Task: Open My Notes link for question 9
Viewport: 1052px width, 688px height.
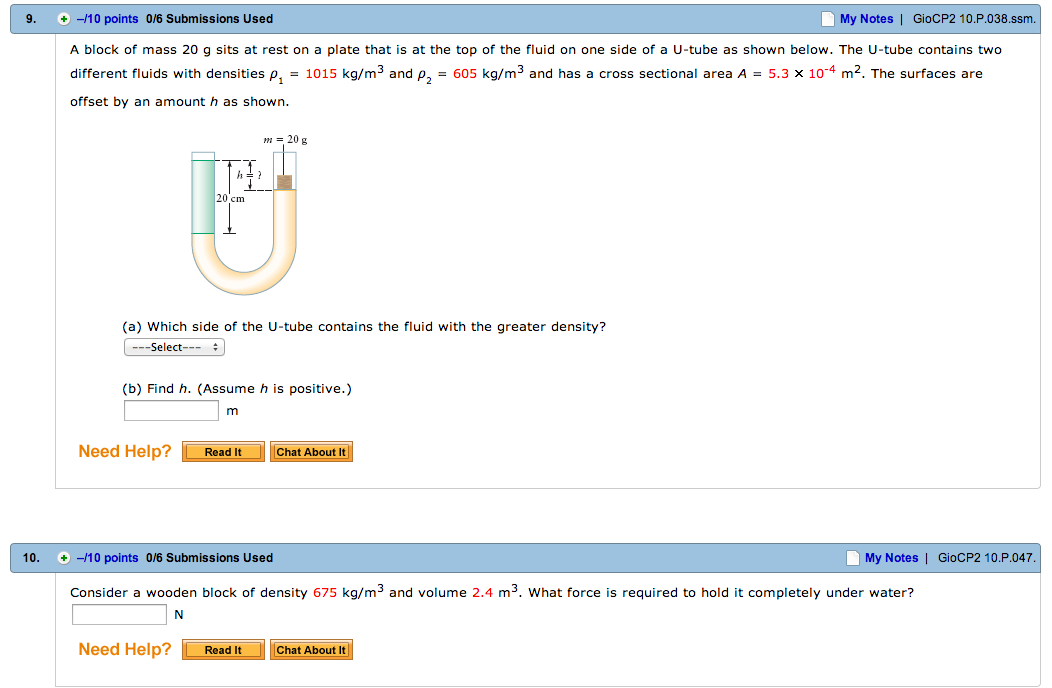Action: (866, 19)
